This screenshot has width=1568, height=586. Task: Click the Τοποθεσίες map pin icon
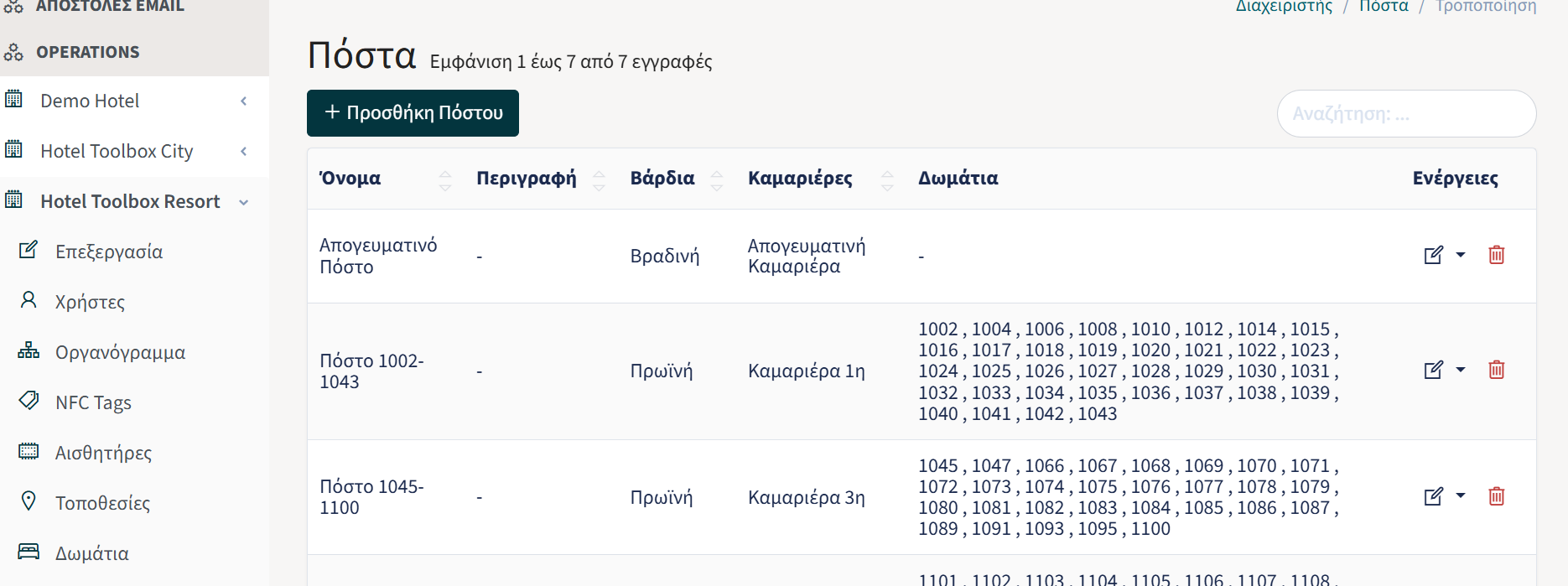point(29,501)
